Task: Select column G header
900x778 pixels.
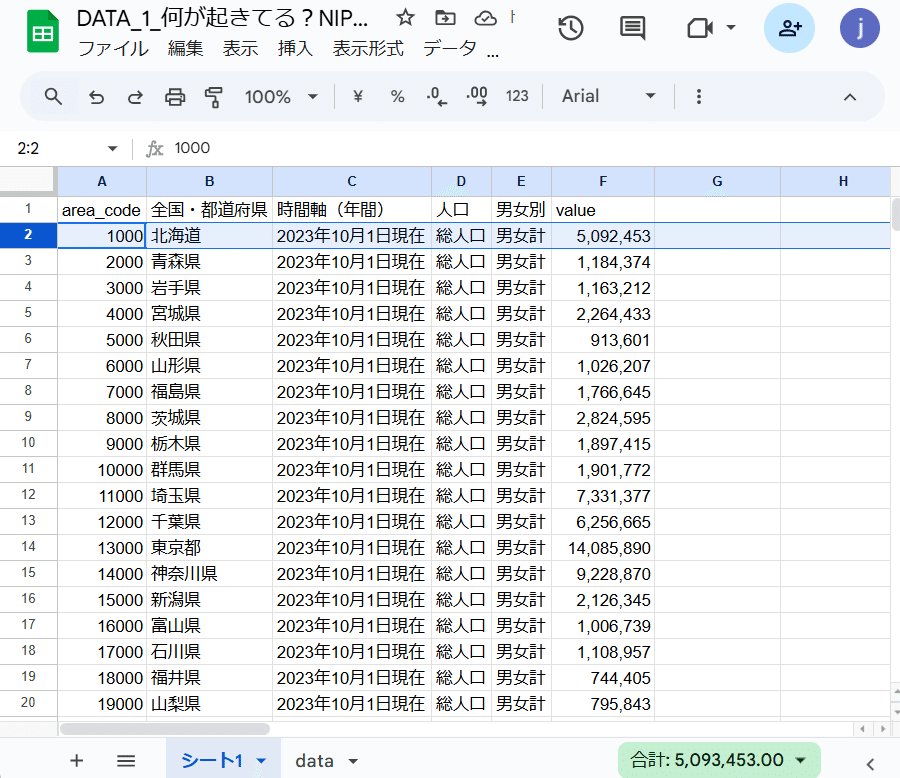Action: click(x=717, y=181)
